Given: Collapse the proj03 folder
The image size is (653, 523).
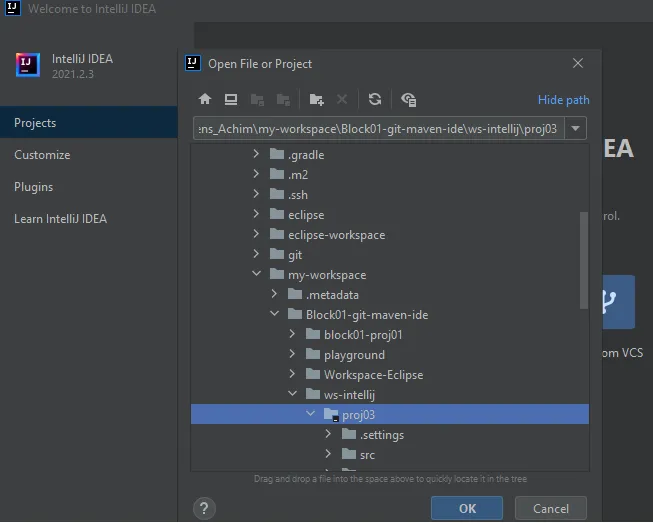Looking at the screenshot, I should pos(311,414).
